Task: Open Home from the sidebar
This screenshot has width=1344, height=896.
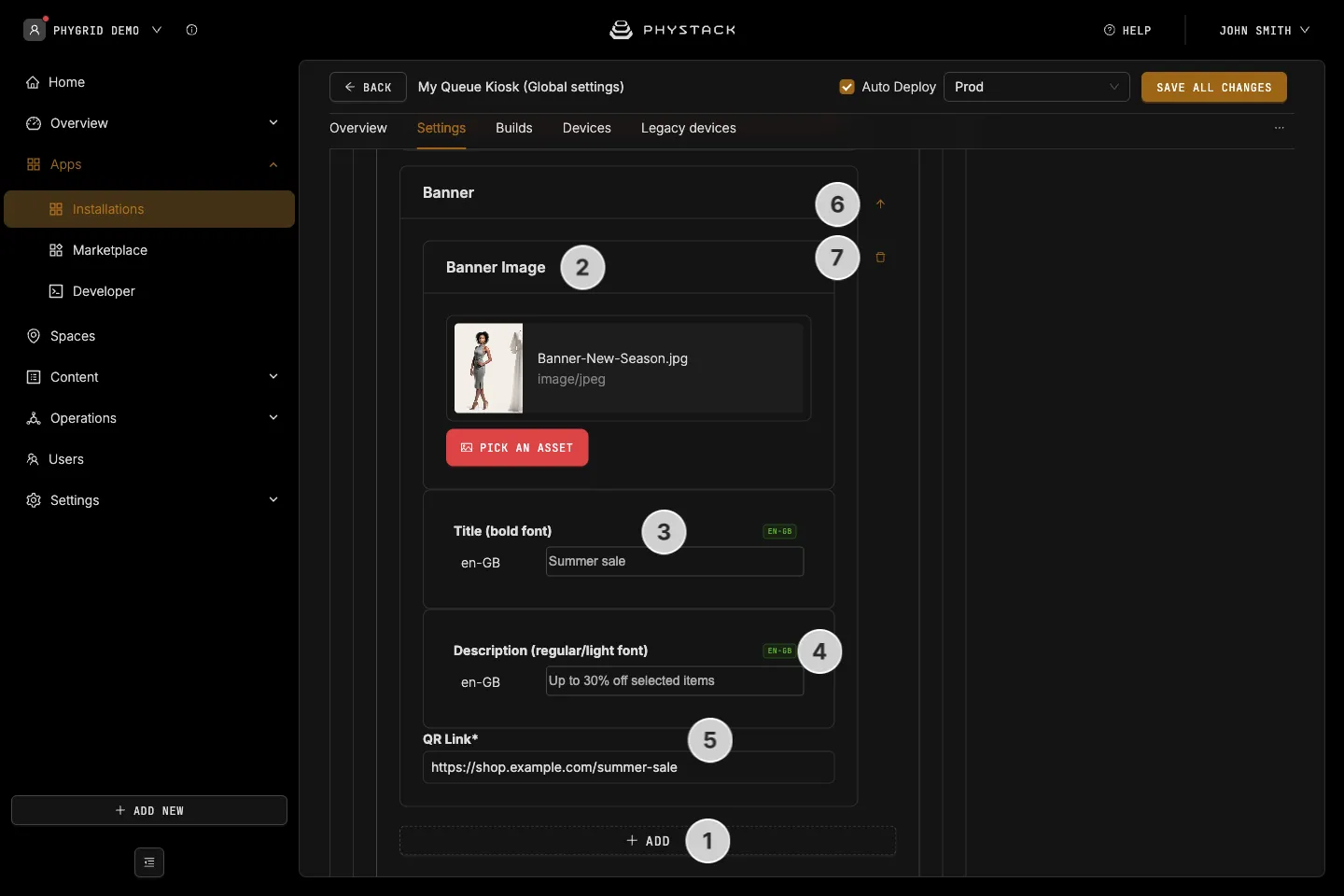Action: (149, 82)
